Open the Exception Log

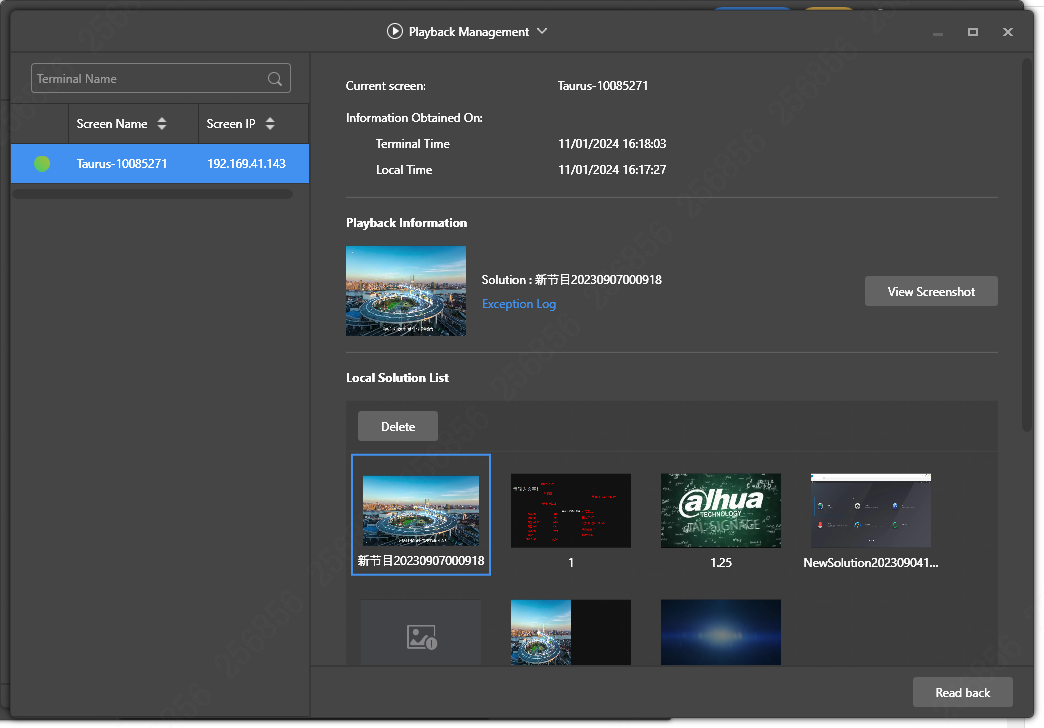coord(518,303)
